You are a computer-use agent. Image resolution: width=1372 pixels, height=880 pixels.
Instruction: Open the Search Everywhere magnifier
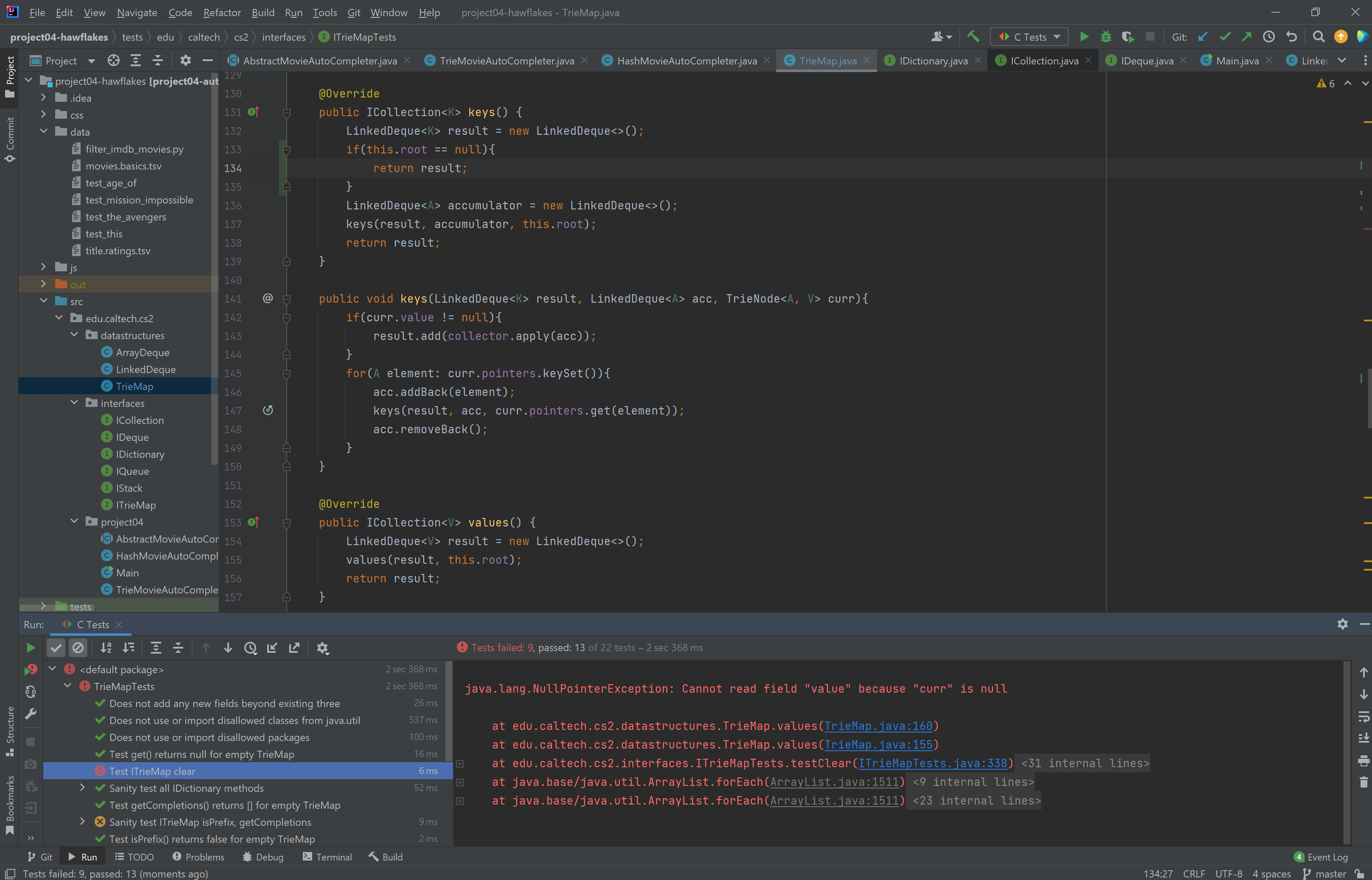[1318, 37]
